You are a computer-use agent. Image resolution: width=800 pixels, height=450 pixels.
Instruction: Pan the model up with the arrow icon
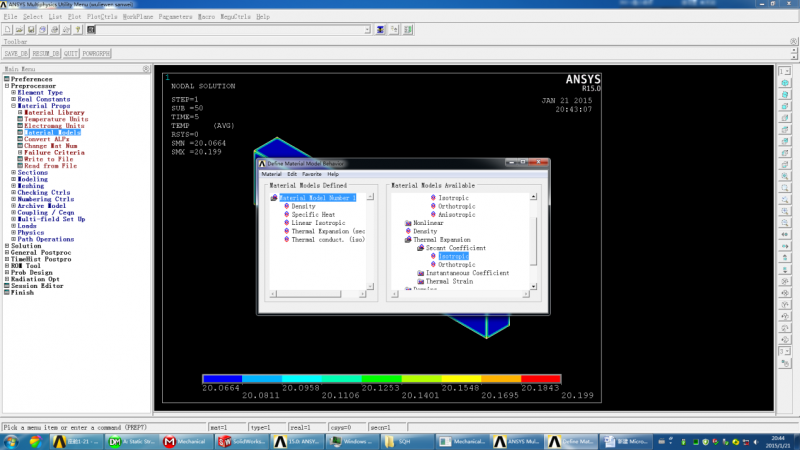(x=785, y=258)
